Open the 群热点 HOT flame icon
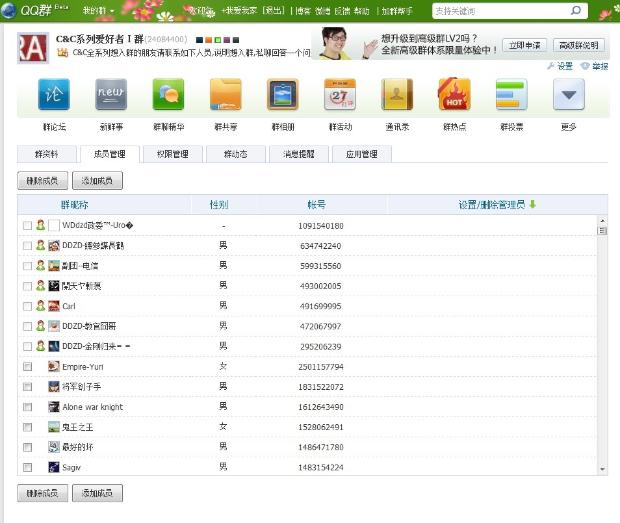620x523 pixels. pyautogui.click(x=454, y=94)
